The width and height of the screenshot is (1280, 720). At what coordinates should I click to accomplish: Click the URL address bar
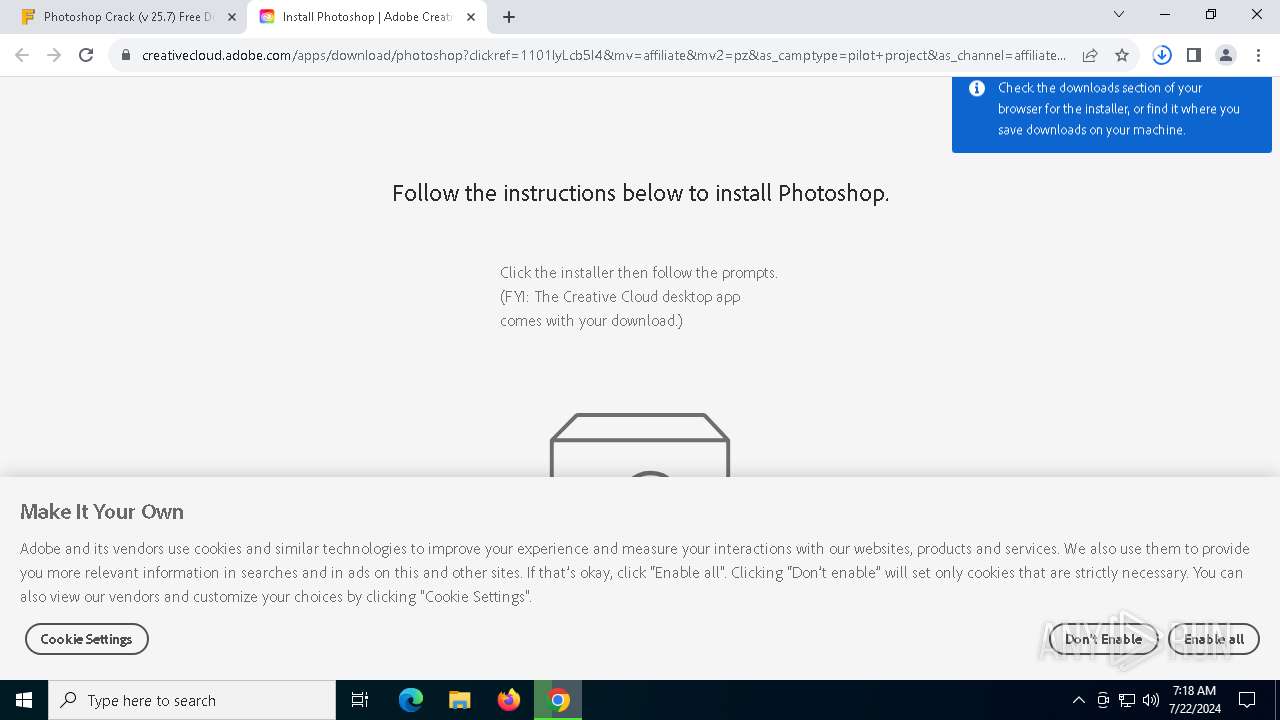pos(603,55)
